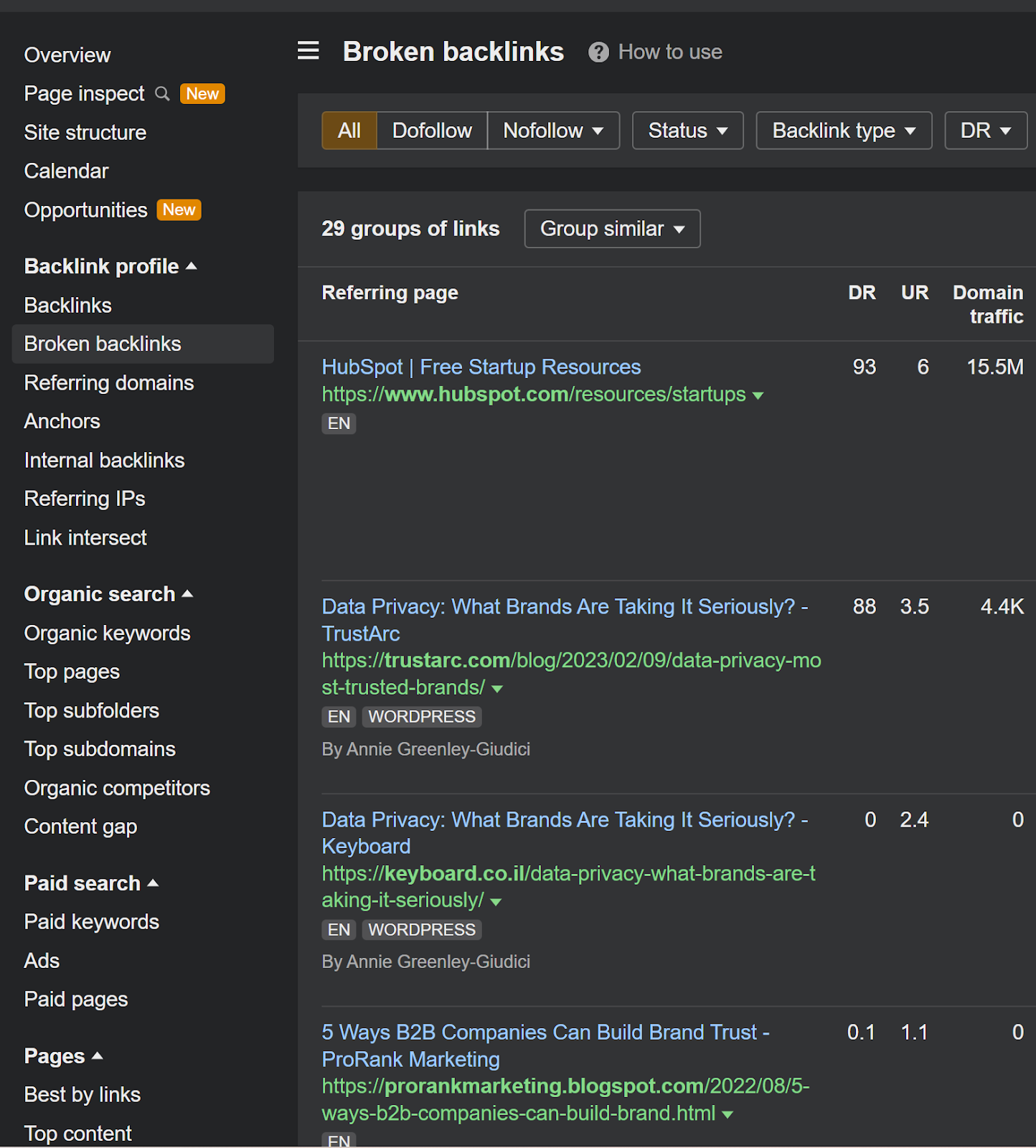Sort by the DR column header
This screenshot has height=1148, width=1036.
(x=862, y=293)
